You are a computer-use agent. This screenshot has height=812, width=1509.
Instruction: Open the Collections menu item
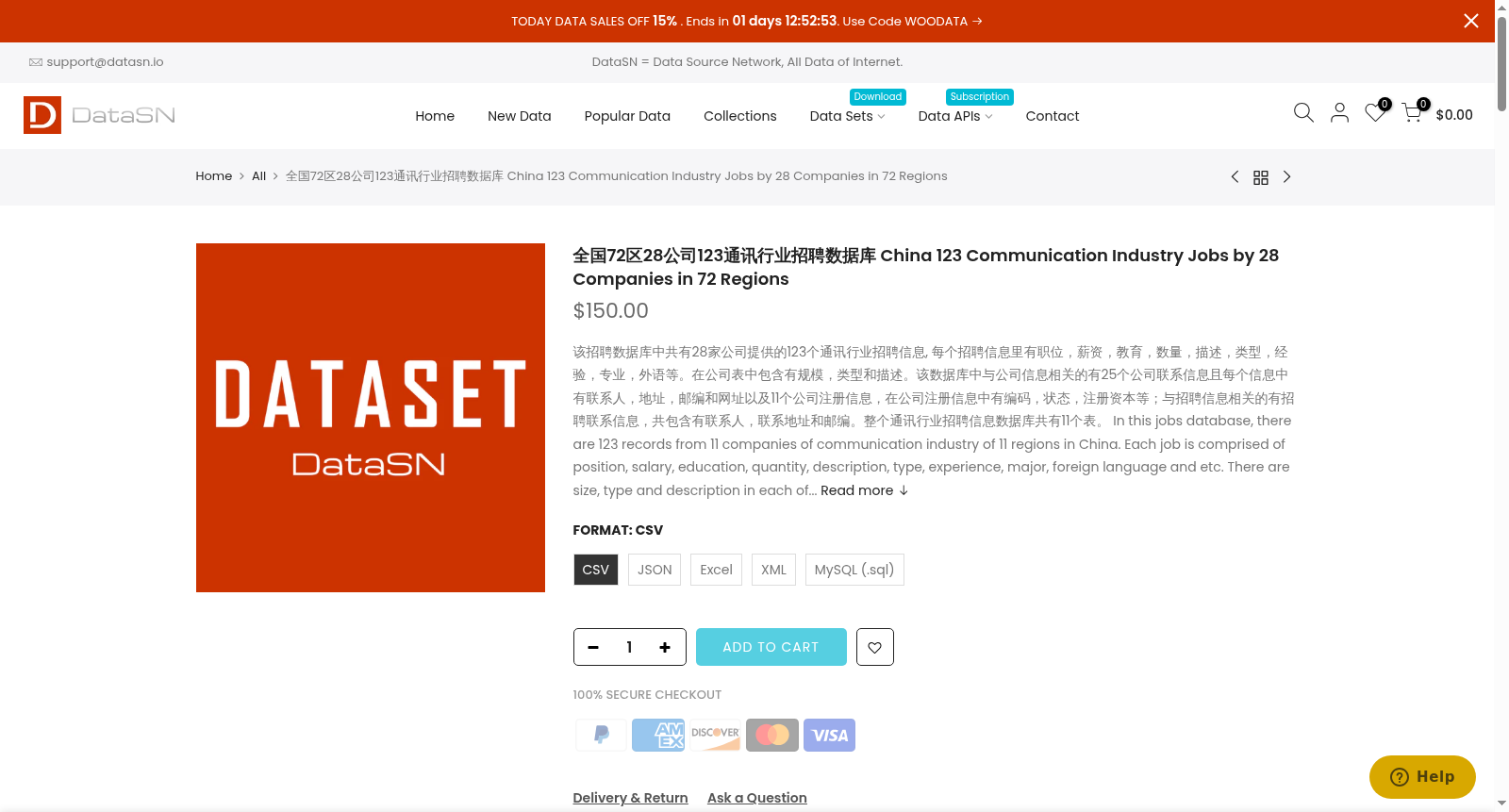coord(740,116)
